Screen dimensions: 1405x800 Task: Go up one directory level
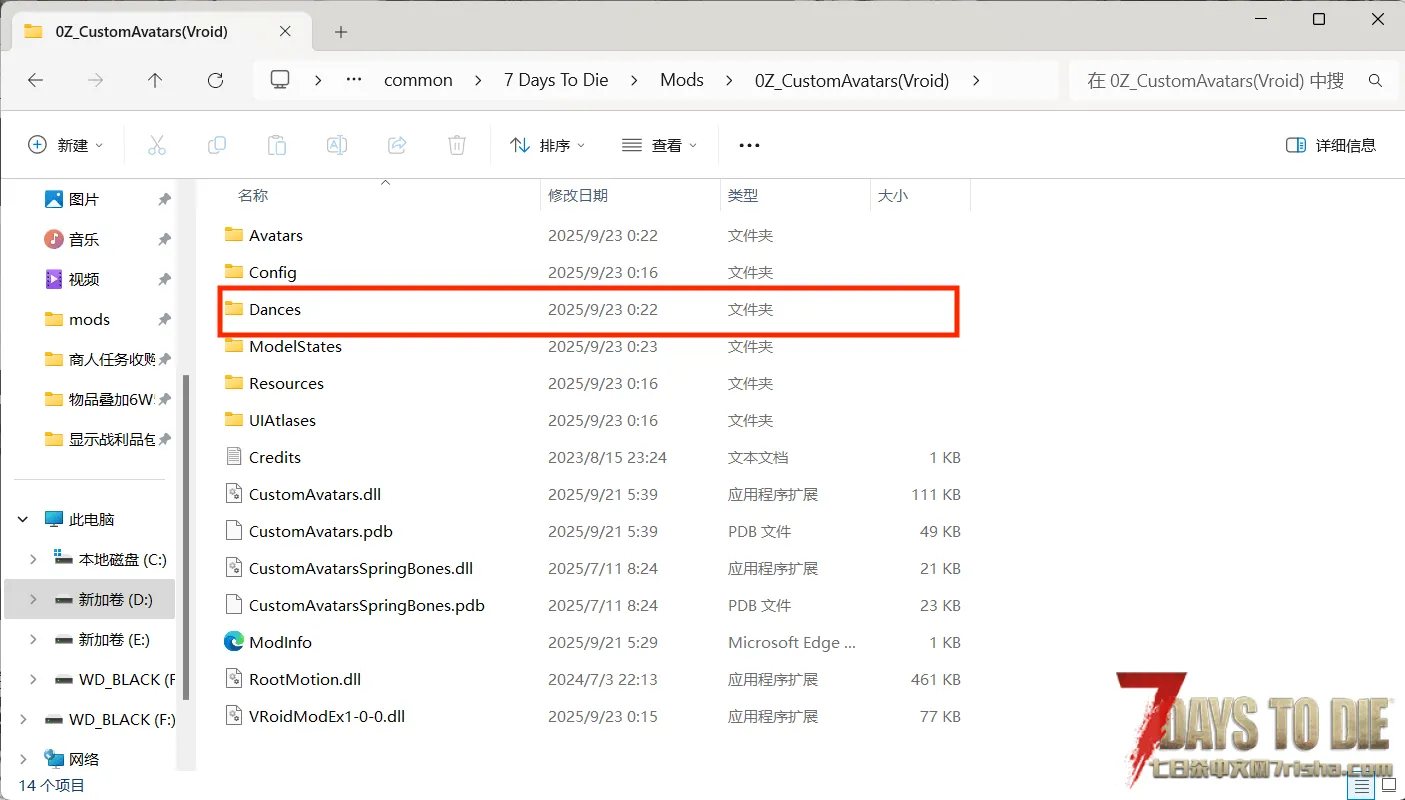(155, 80)
